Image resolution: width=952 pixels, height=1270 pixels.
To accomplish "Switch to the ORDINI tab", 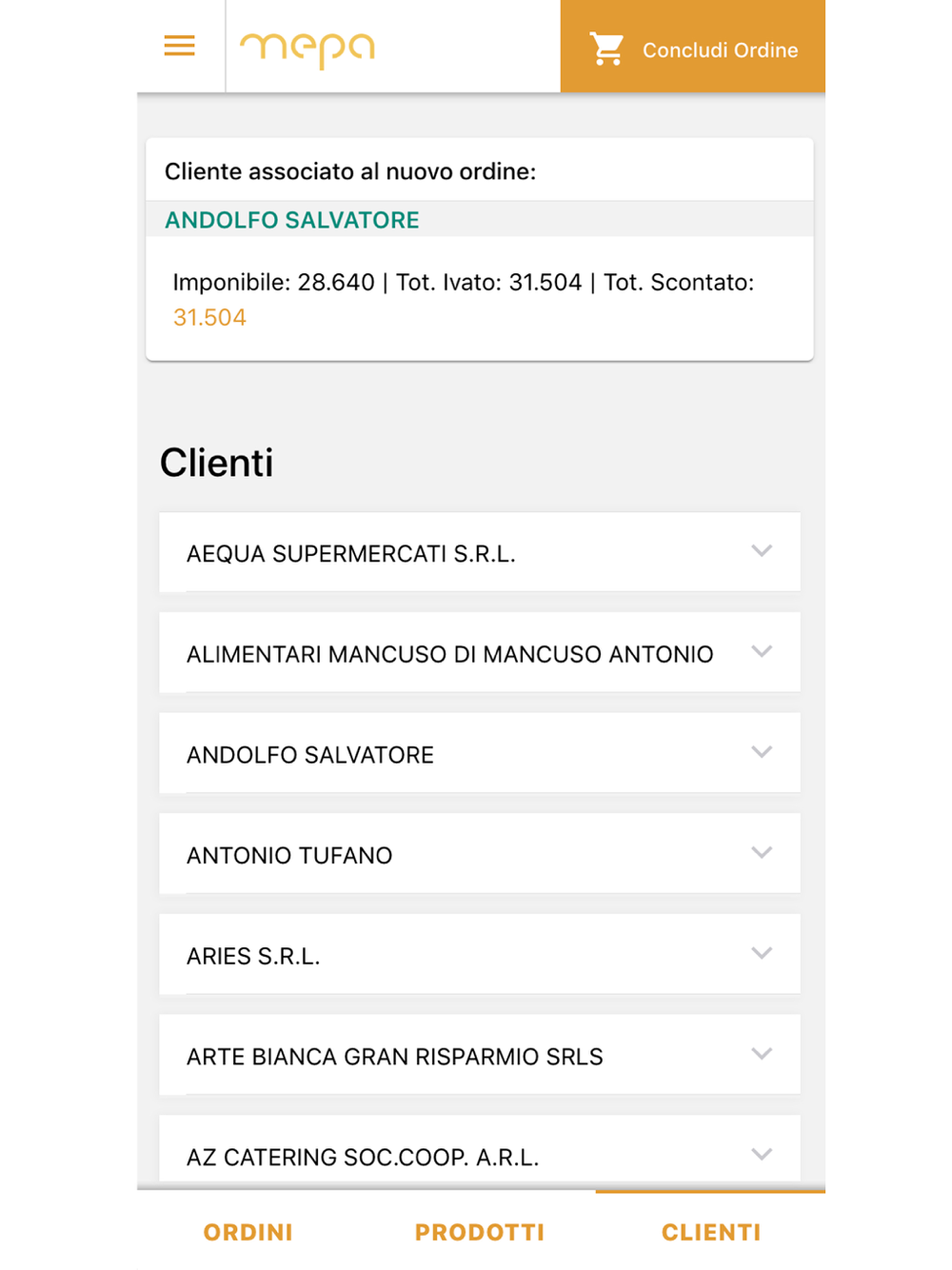I will [x=248, y=1232].
